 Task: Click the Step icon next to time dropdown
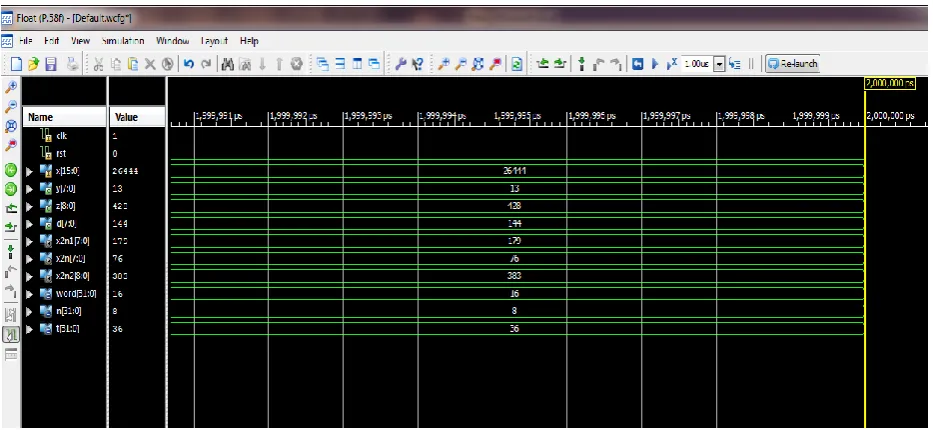click(735, 64)
